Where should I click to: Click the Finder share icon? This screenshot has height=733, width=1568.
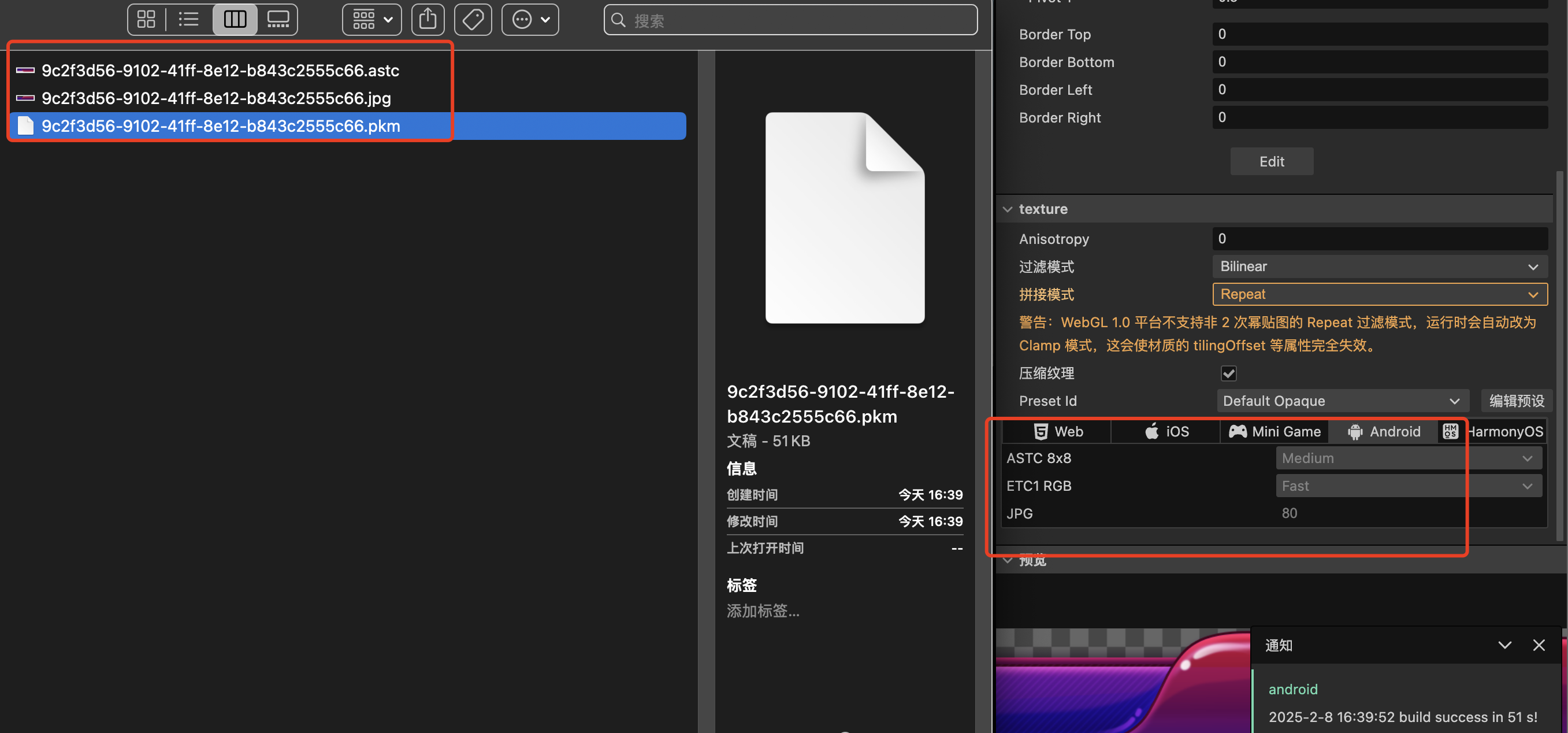point(428,20)
